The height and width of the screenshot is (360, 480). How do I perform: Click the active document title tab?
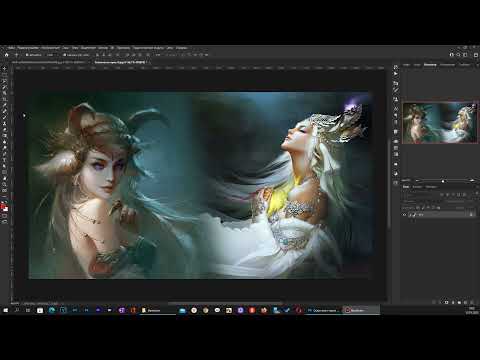click(x=120, y=62)
